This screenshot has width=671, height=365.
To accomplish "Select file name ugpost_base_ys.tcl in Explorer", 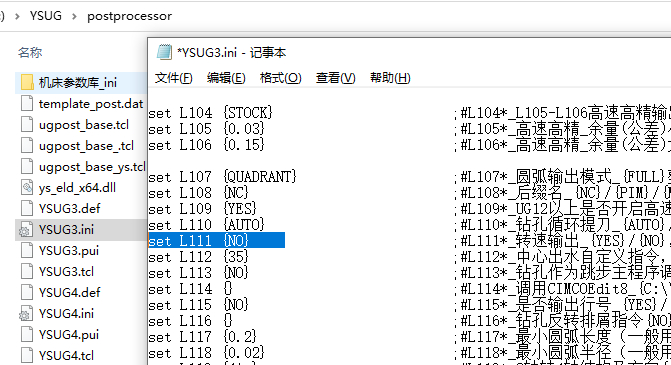I will 92,166.
